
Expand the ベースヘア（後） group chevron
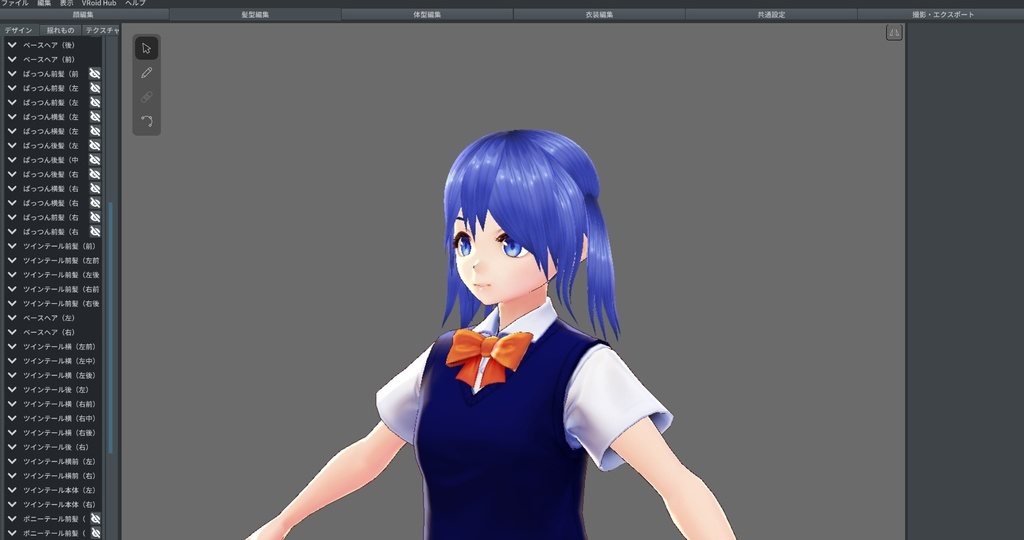point(12,45)
